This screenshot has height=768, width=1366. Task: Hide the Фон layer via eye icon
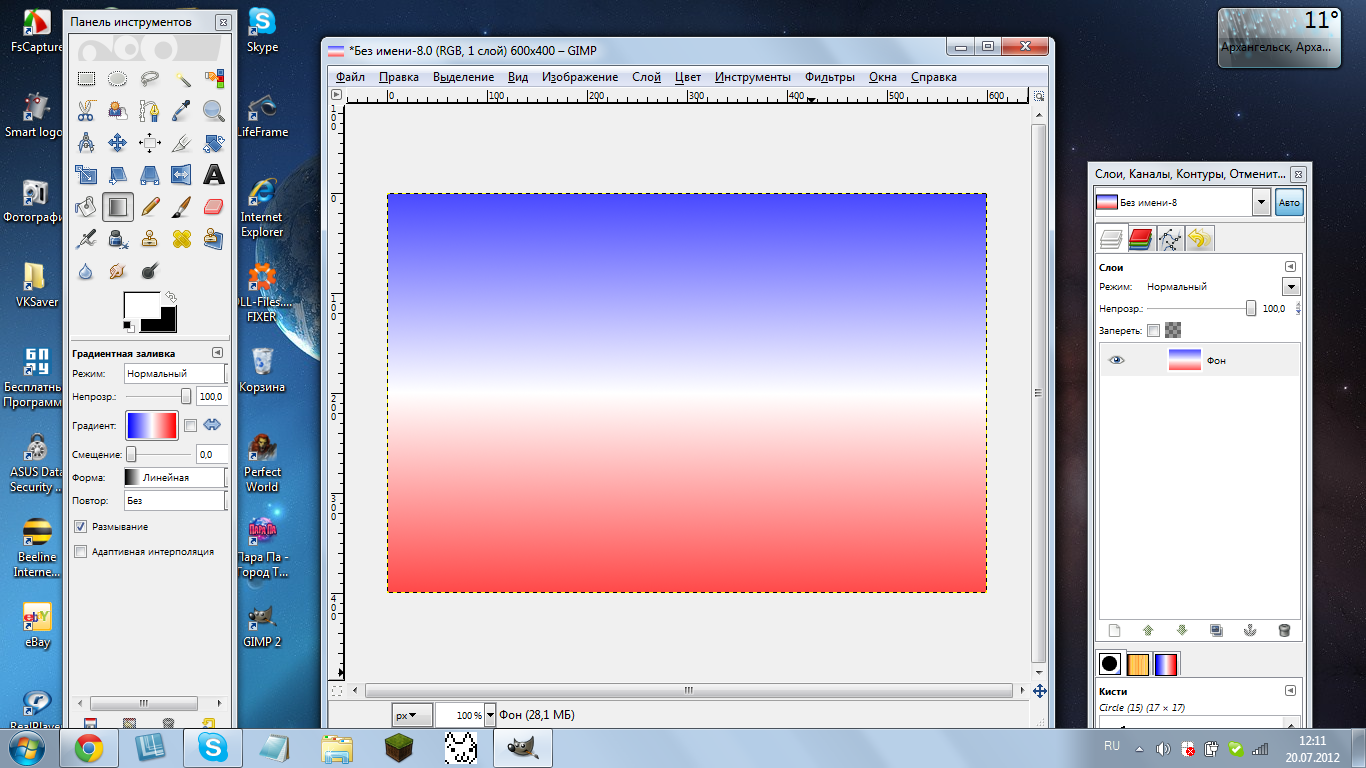[x=1116, y=360]
